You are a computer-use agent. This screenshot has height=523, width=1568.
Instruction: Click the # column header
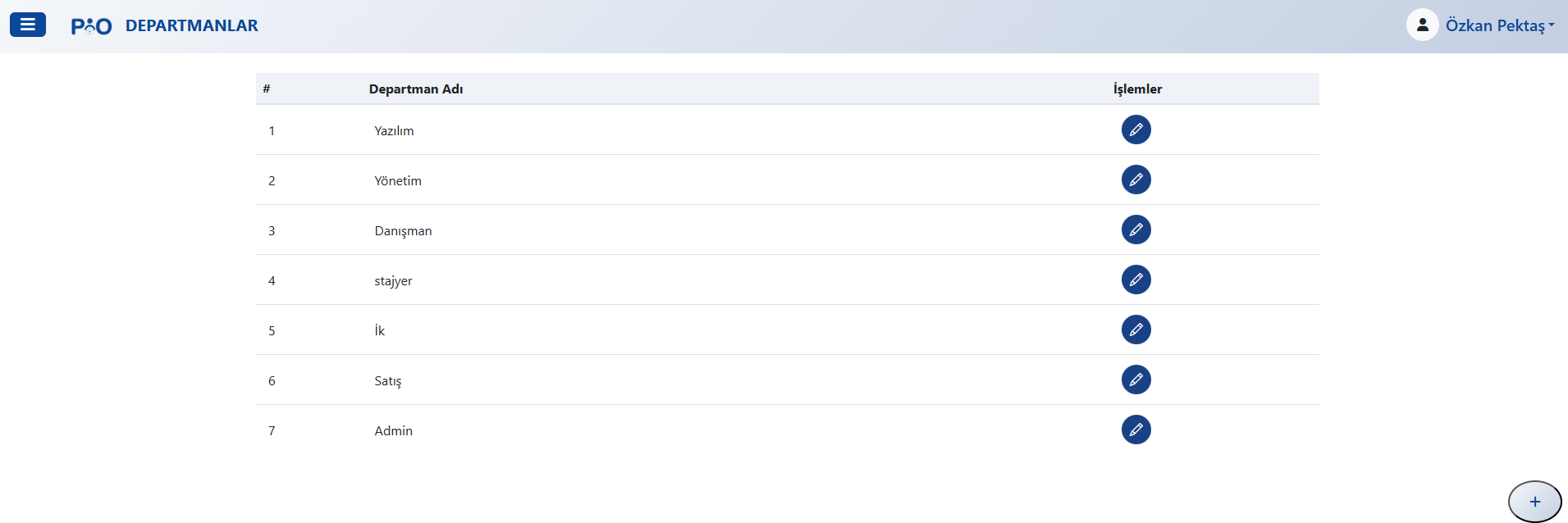point(267,89)
